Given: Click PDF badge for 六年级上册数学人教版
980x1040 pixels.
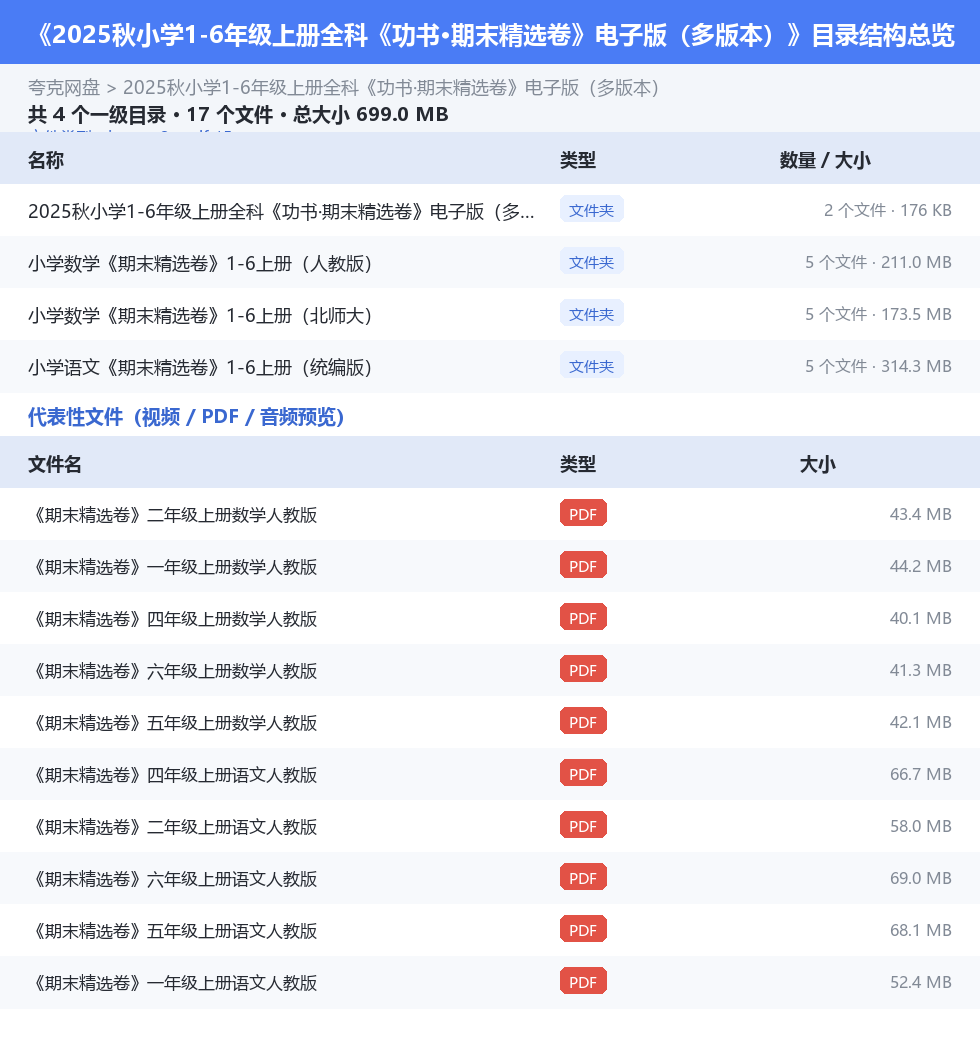Looking at the screenshot, I should coord(583,669).
